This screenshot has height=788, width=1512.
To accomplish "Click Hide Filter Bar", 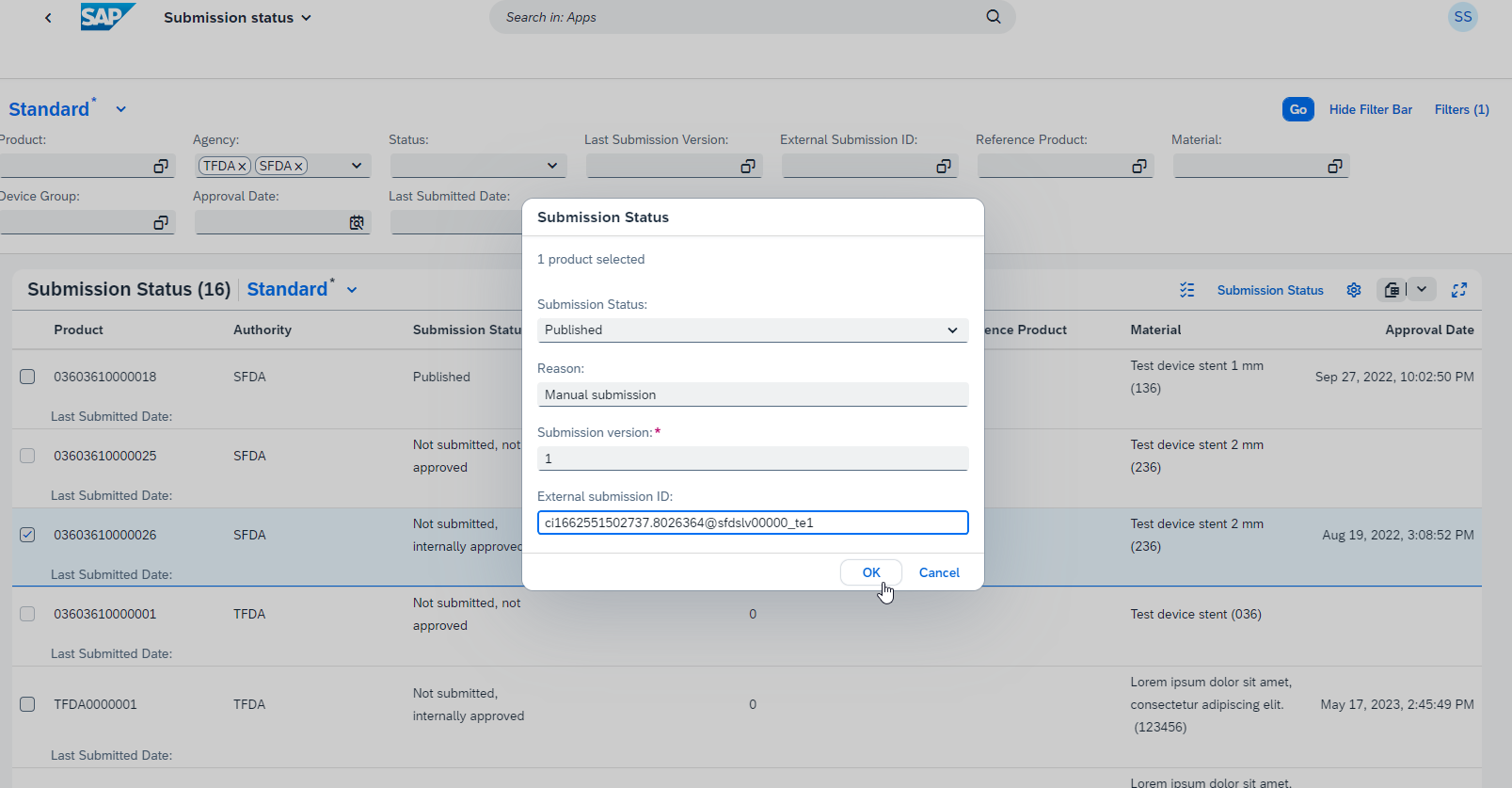I will (x=1370, y=109).
